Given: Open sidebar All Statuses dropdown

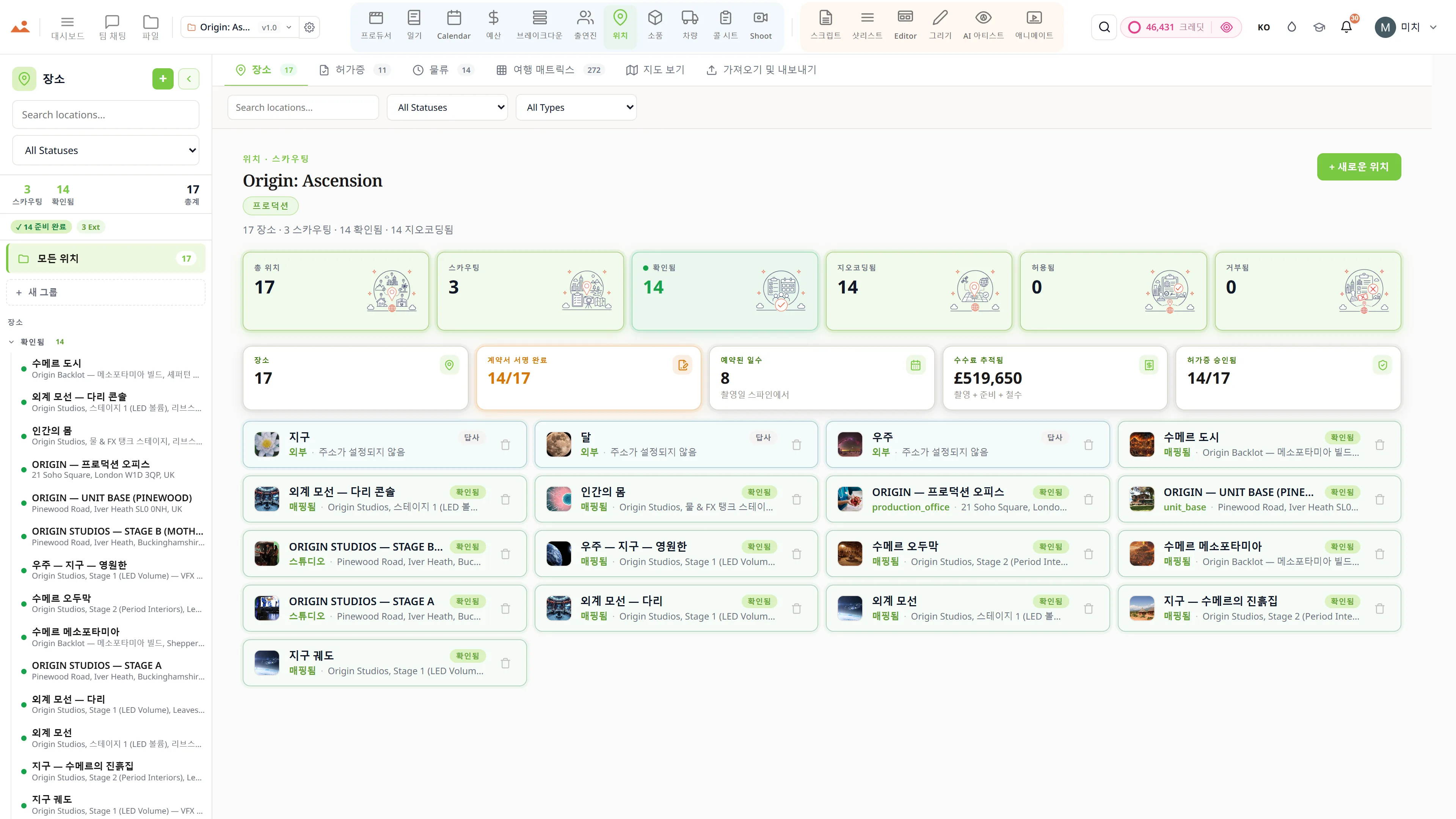Looking at the screenshot, I should click(x=106, y=151).
